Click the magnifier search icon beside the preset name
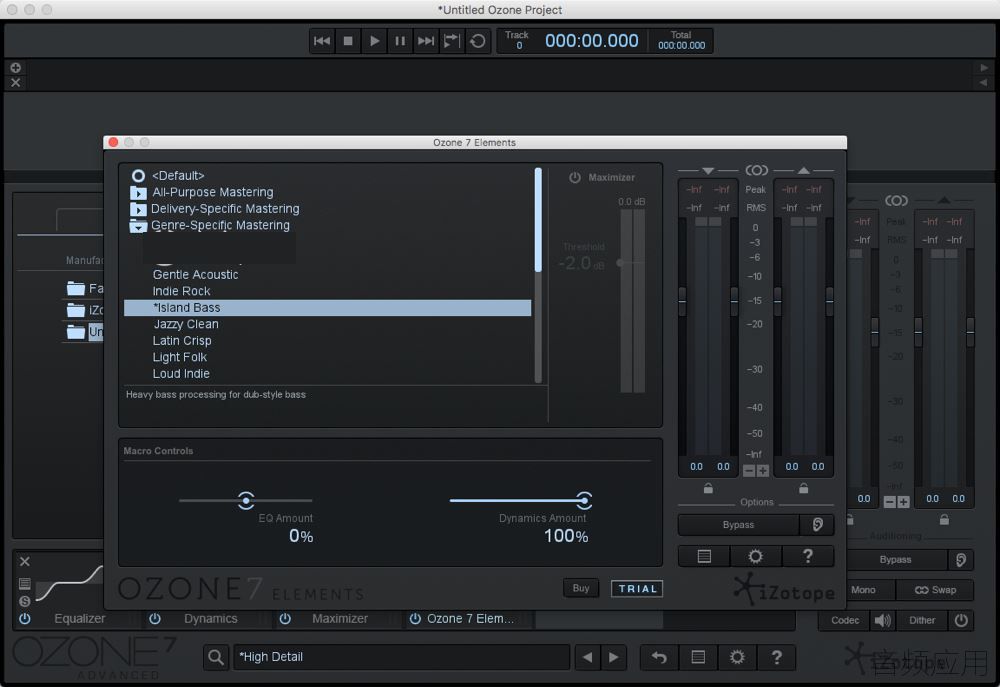1000x687 pixels. click(x=216, y=657)
